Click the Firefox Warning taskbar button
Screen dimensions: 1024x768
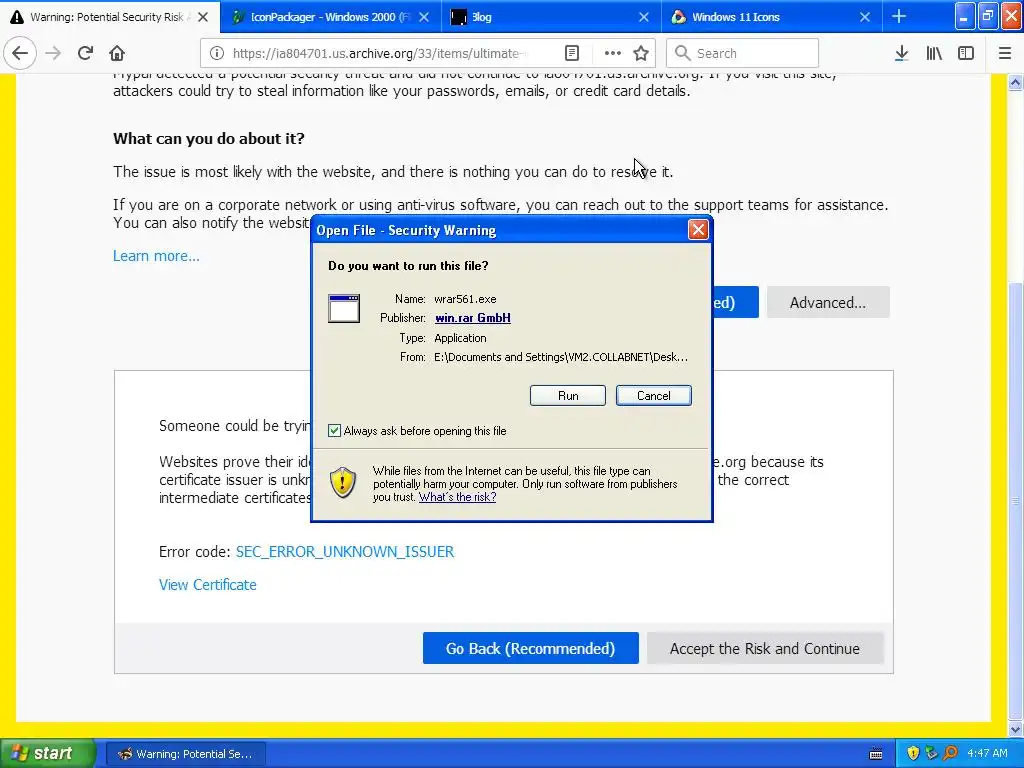coord(185,754)
